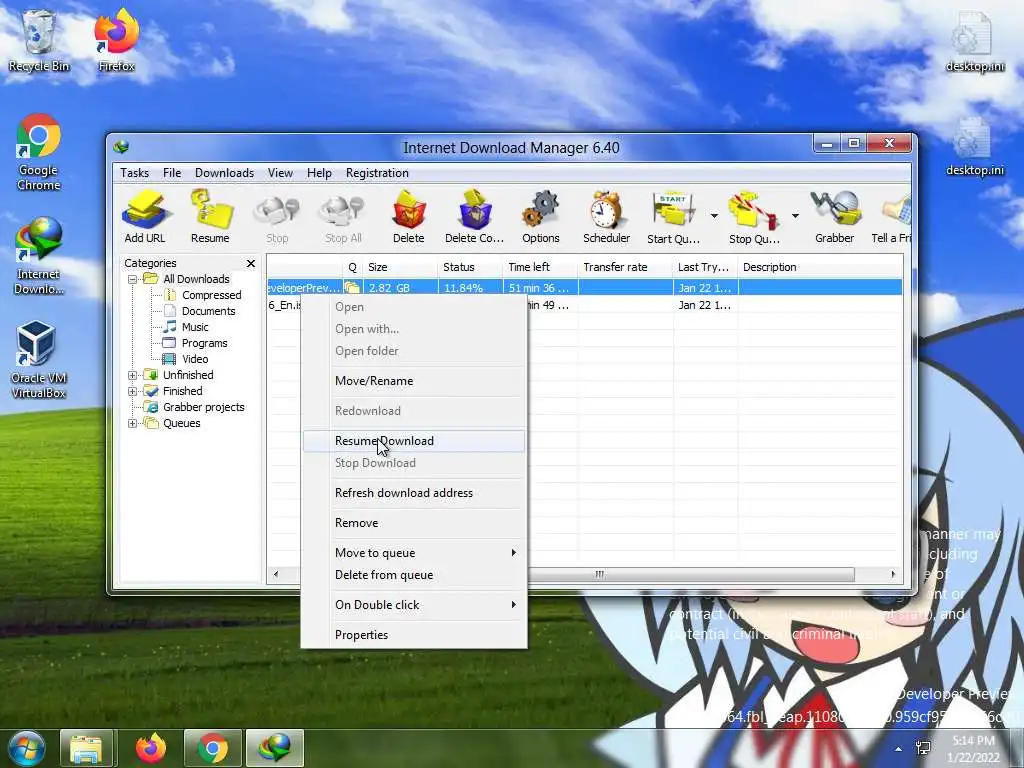Open the View menu

280,173
